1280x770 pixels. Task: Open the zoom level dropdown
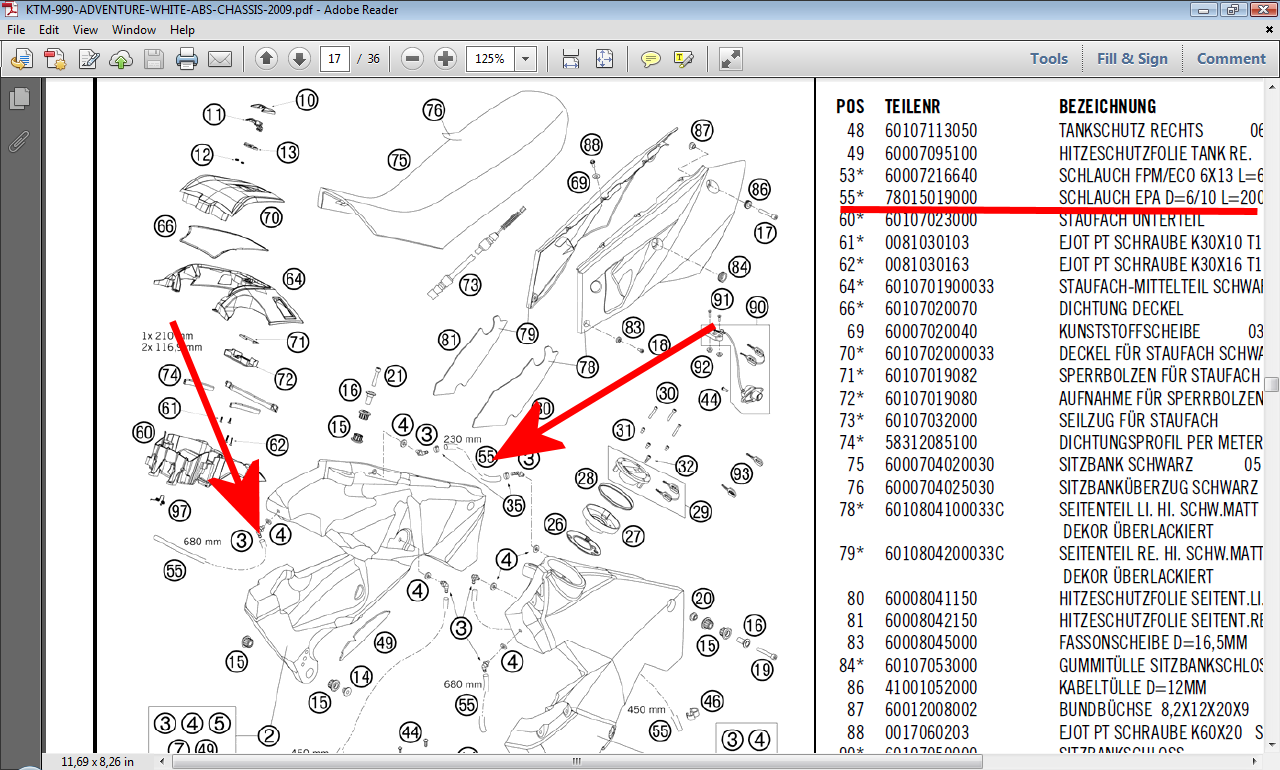[x=526, y=59]
